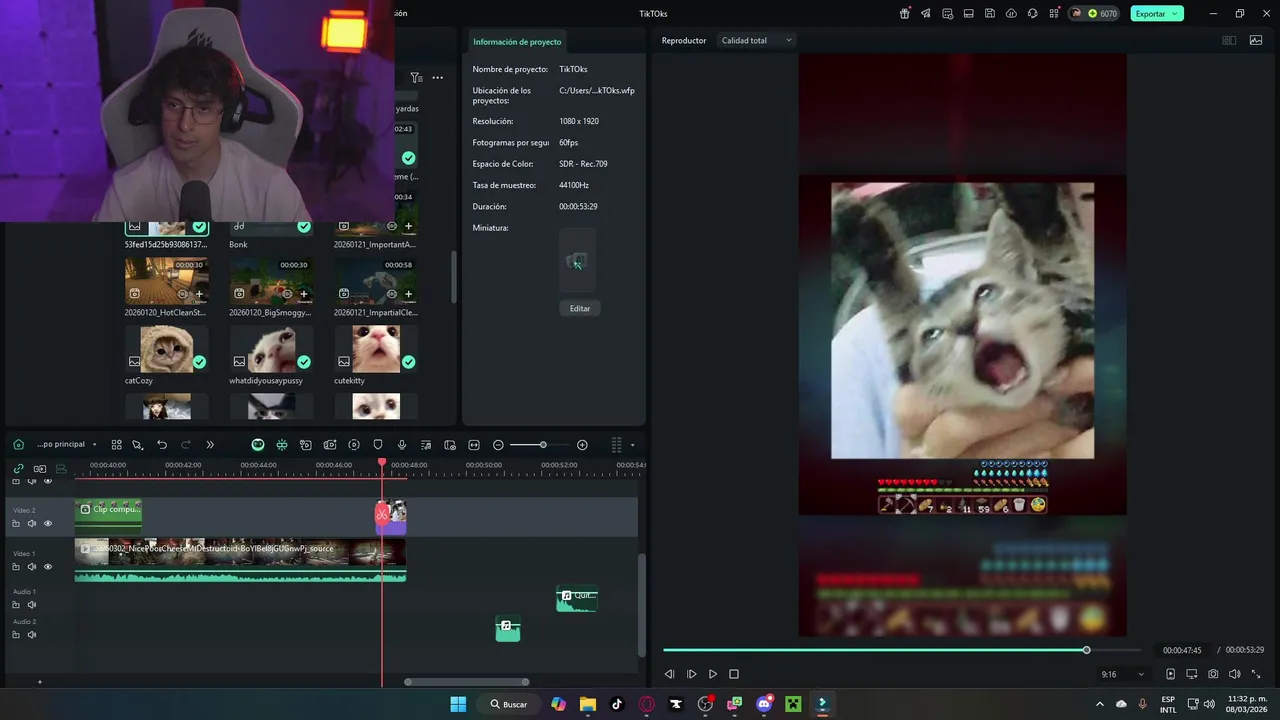Click the four-squares layout tool in timeline toolbar
Image resolution: width=1280 pixels, height=720 pixels.
click(x=116, y=445)
